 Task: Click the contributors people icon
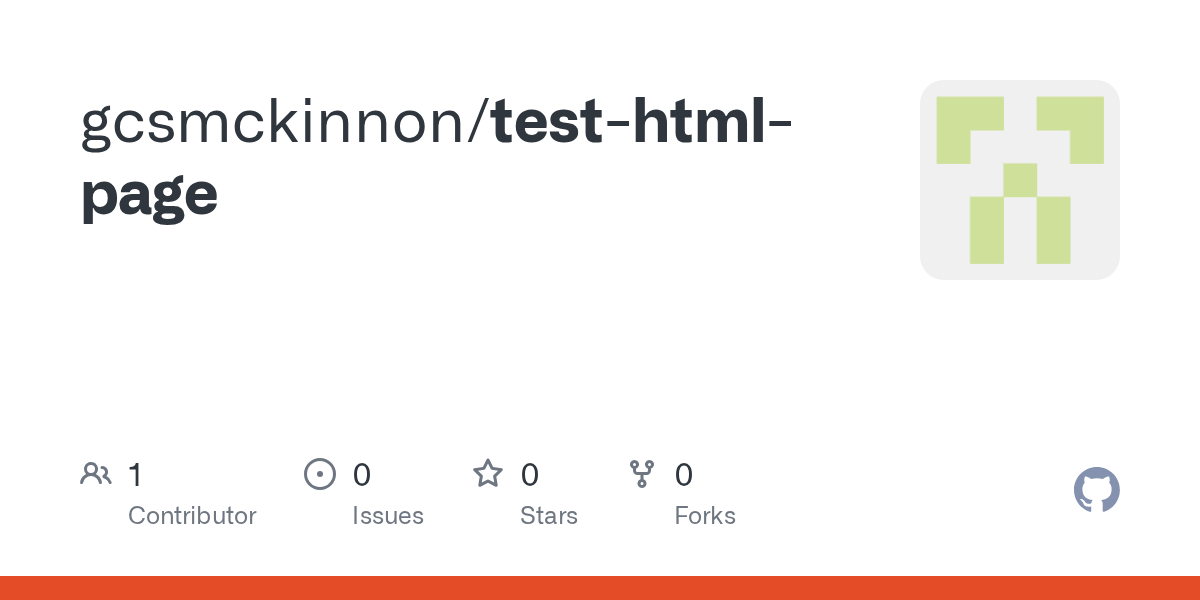(96, 473)
